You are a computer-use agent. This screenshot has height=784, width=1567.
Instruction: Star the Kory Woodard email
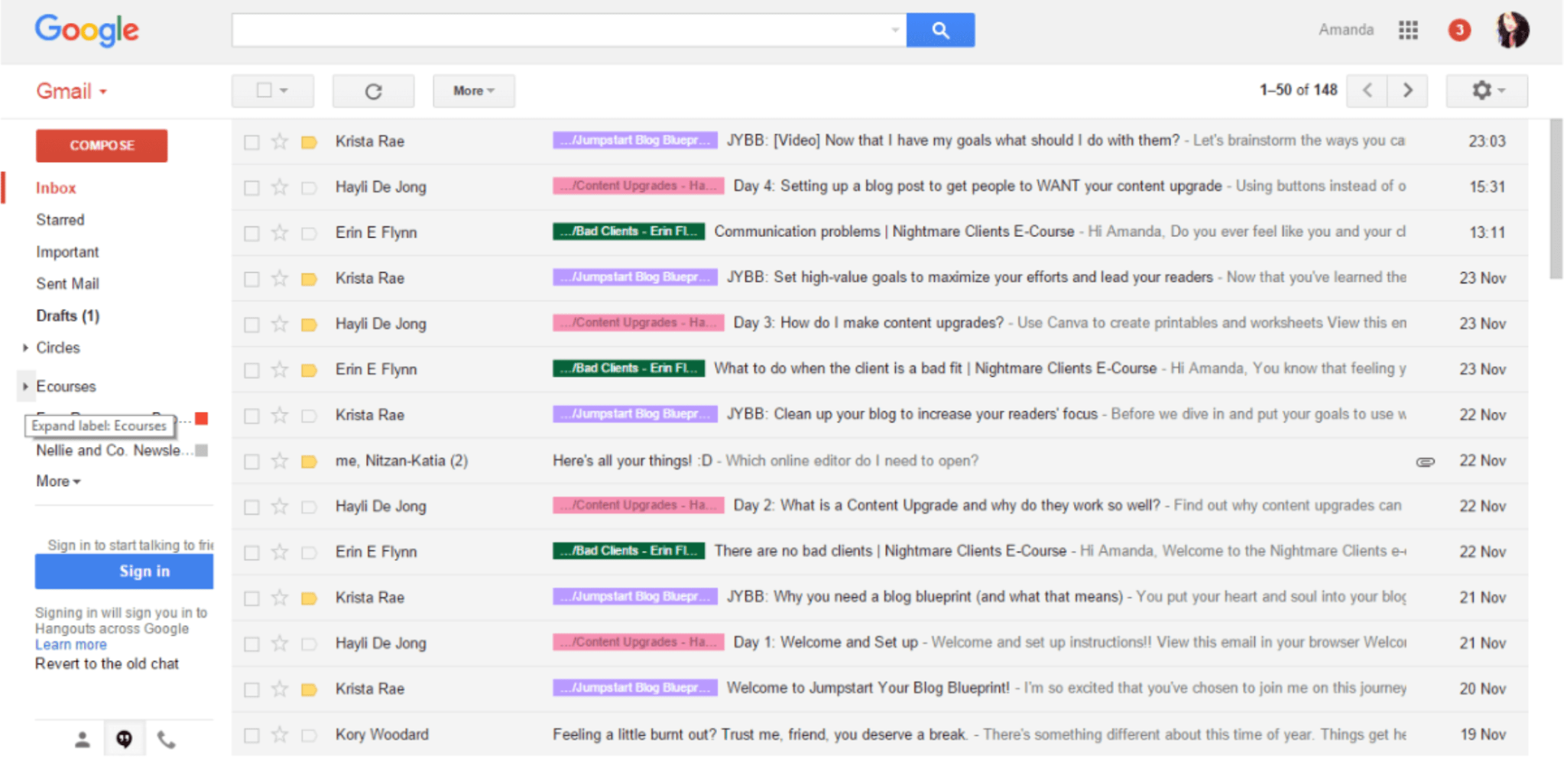tap(280, 734)
